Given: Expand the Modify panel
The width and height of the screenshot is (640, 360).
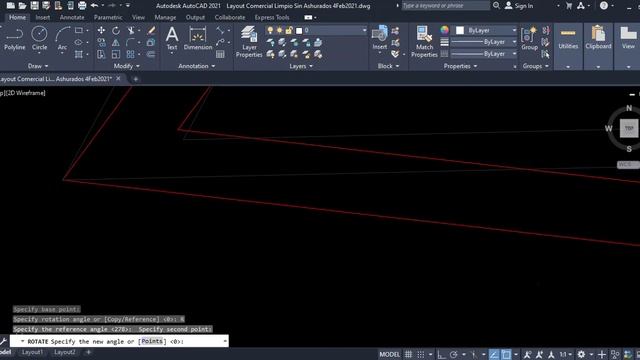Looking at the screenshot, I should click(127, 66).
